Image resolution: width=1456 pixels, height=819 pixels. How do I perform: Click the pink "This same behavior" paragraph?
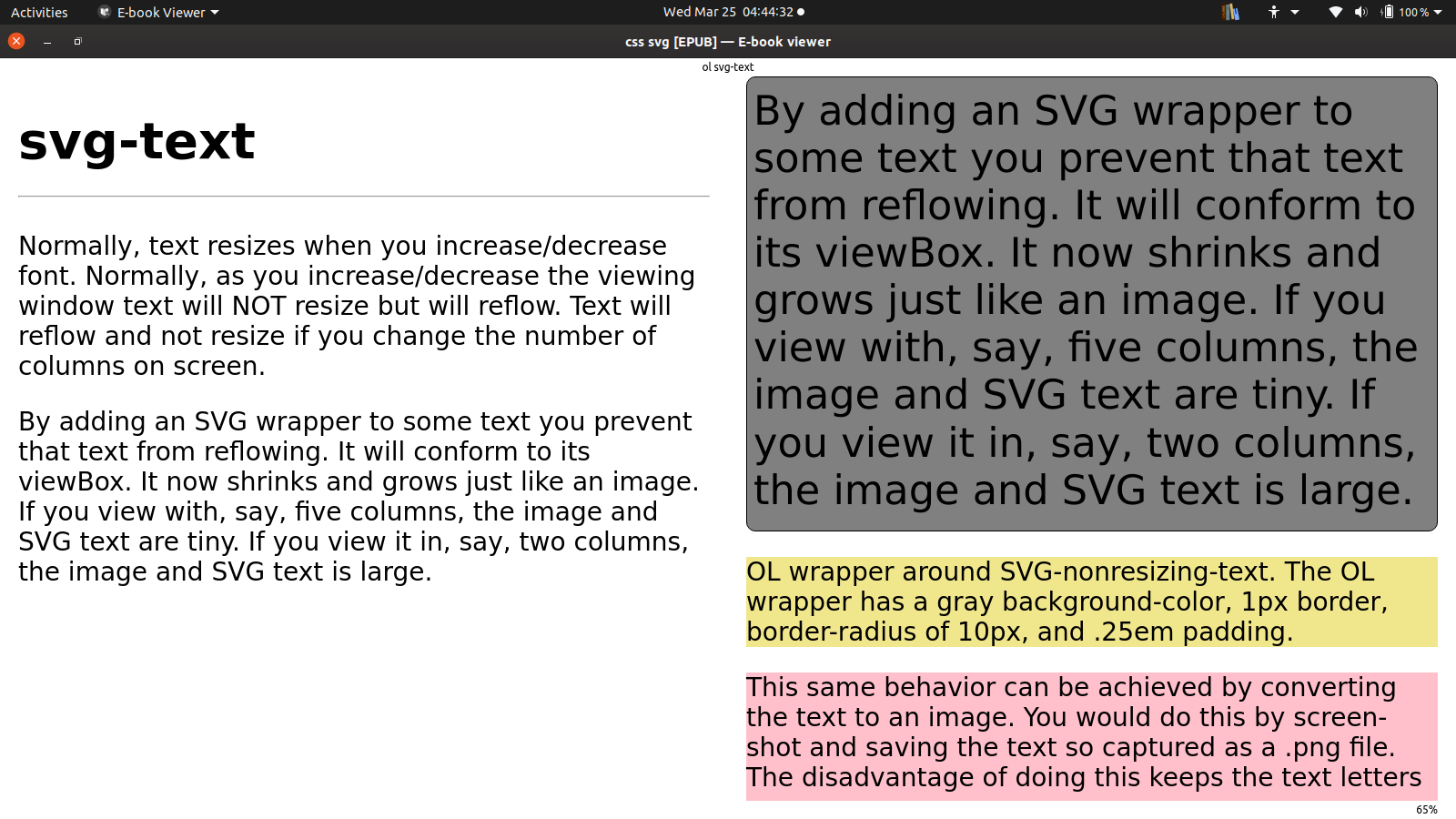[1092, 736]
